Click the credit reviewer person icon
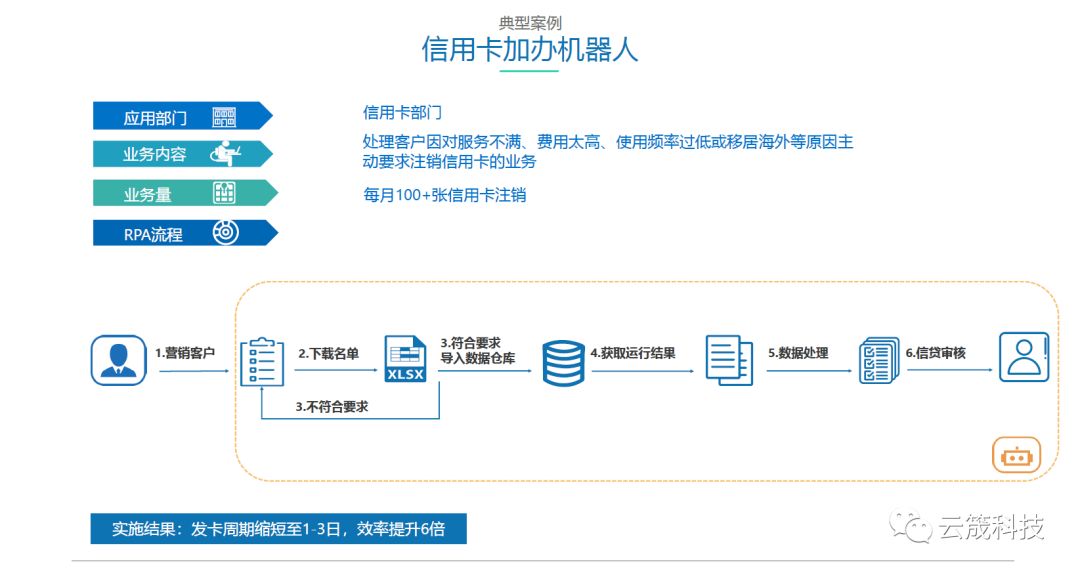This screenshot has height=575, width=1080. [x=1024, y=357]
